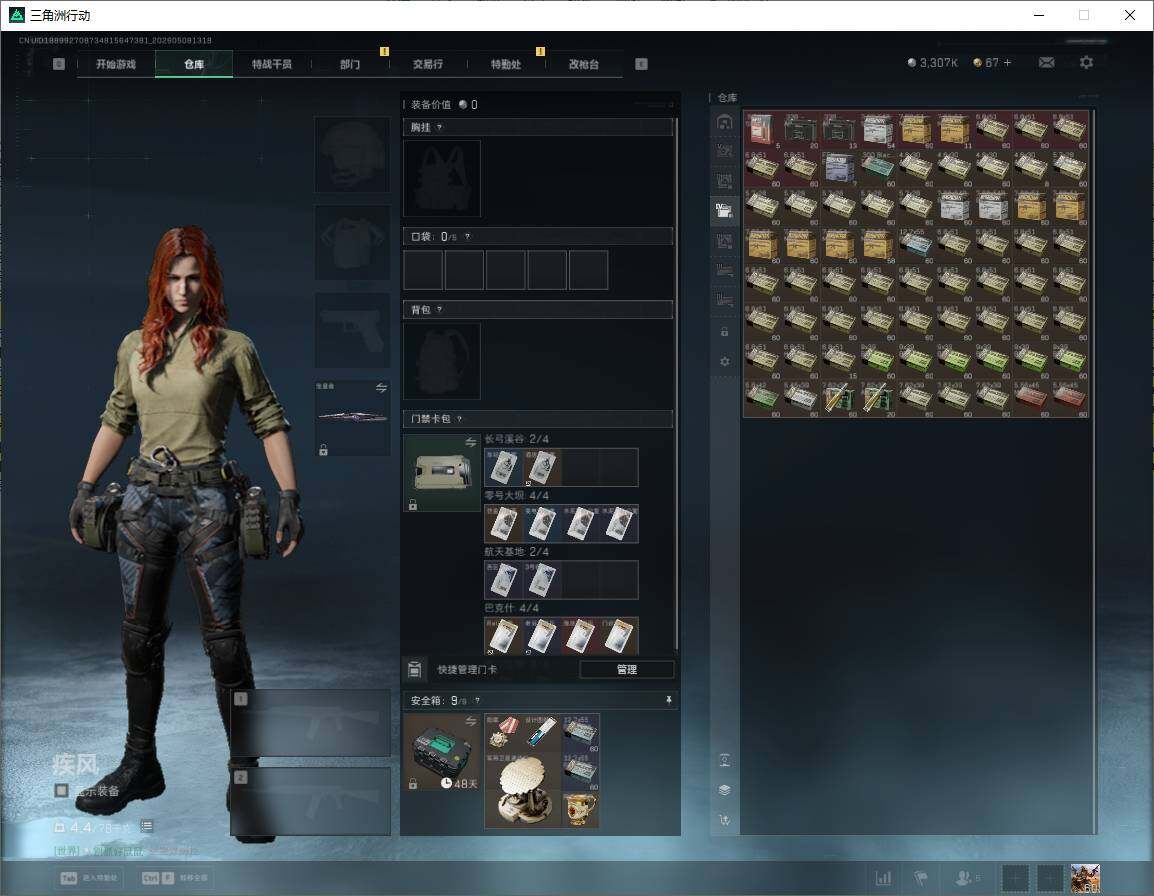Click the medal item in the safe box

(503, 733)
